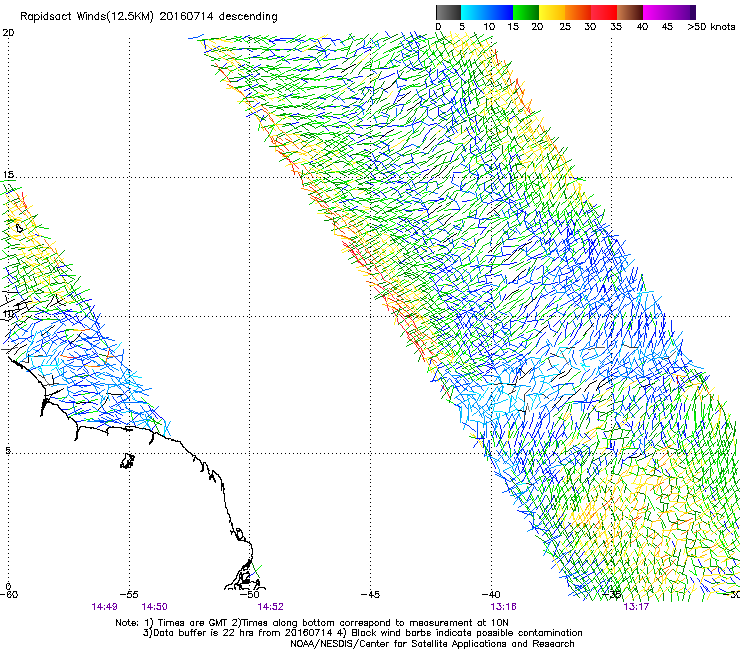The width and height of the screenshot is (740, 650).
Task: Click the longitude axis label '-45'
Action: point(370,594)
